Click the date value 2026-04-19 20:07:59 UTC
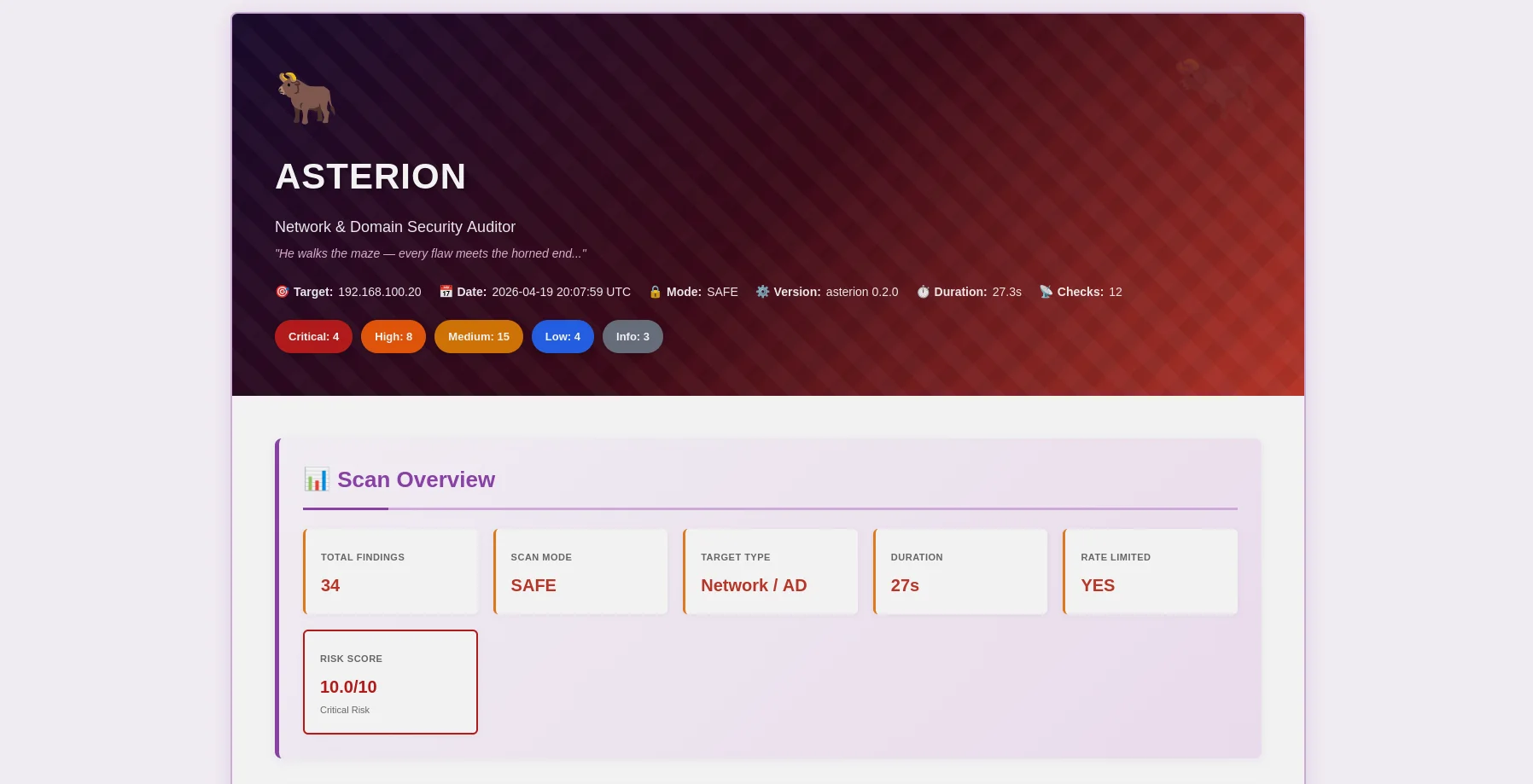The width and height of the screenshot is (1533, 784). pyautogui.click(x=562, y=292)
